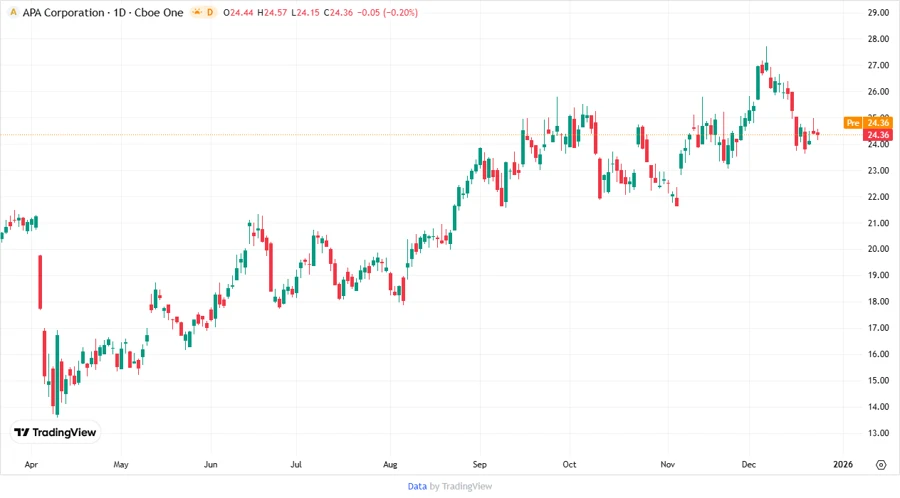This screenshot has height=498, width=900.
Task: Click the 29.00 price axis label
Action: click(x=878, y=13)
